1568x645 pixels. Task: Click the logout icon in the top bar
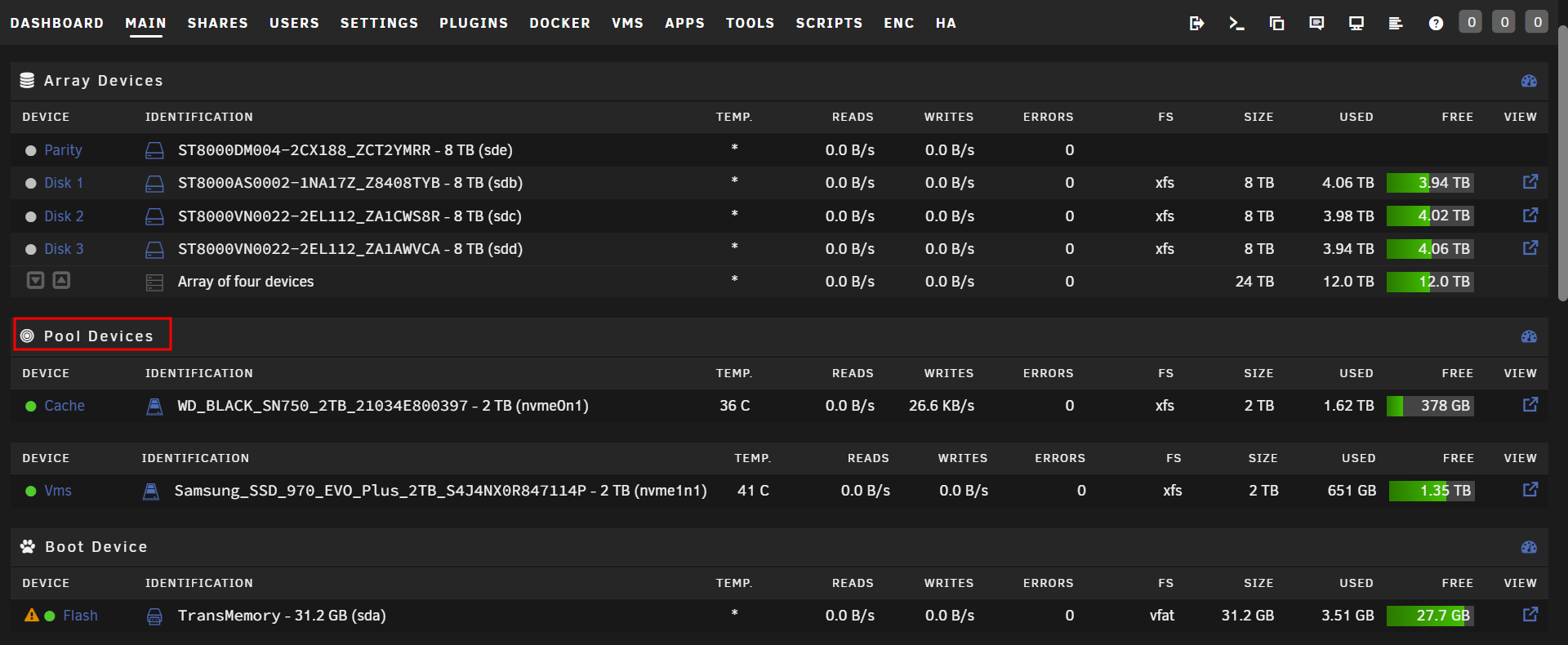[x=1196, y=23]
